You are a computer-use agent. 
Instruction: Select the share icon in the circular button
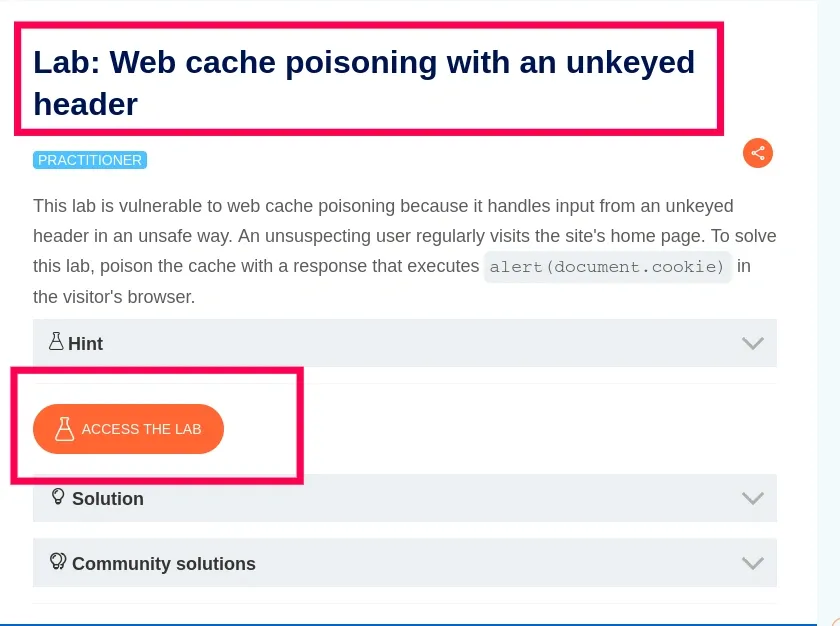757,153
